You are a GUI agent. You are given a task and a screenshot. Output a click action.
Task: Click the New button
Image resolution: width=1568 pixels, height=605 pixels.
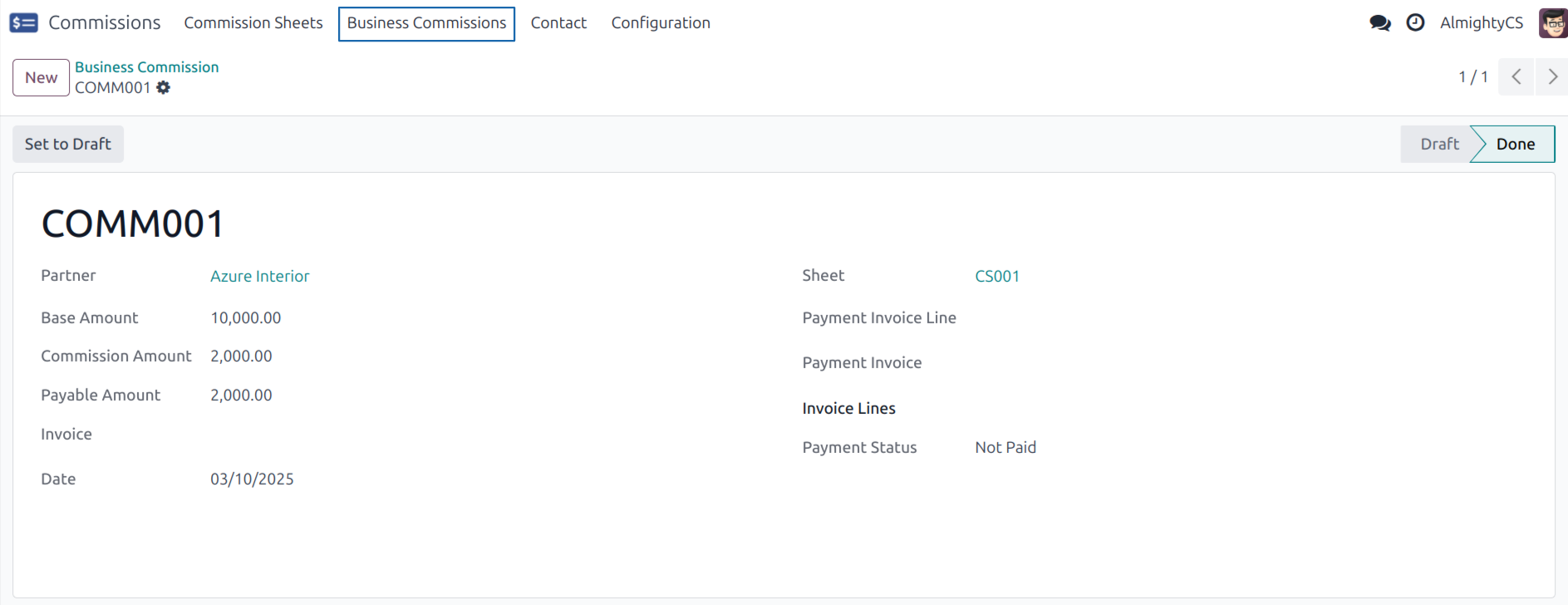pyautogui.click(x=41, y=77)
